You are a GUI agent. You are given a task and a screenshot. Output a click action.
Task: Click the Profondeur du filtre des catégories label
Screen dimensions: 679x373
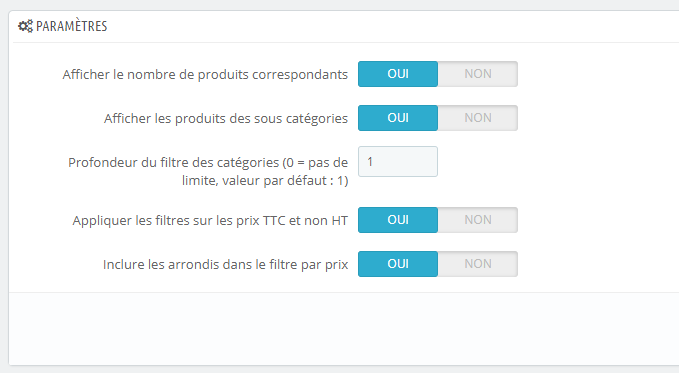point(208,171)
